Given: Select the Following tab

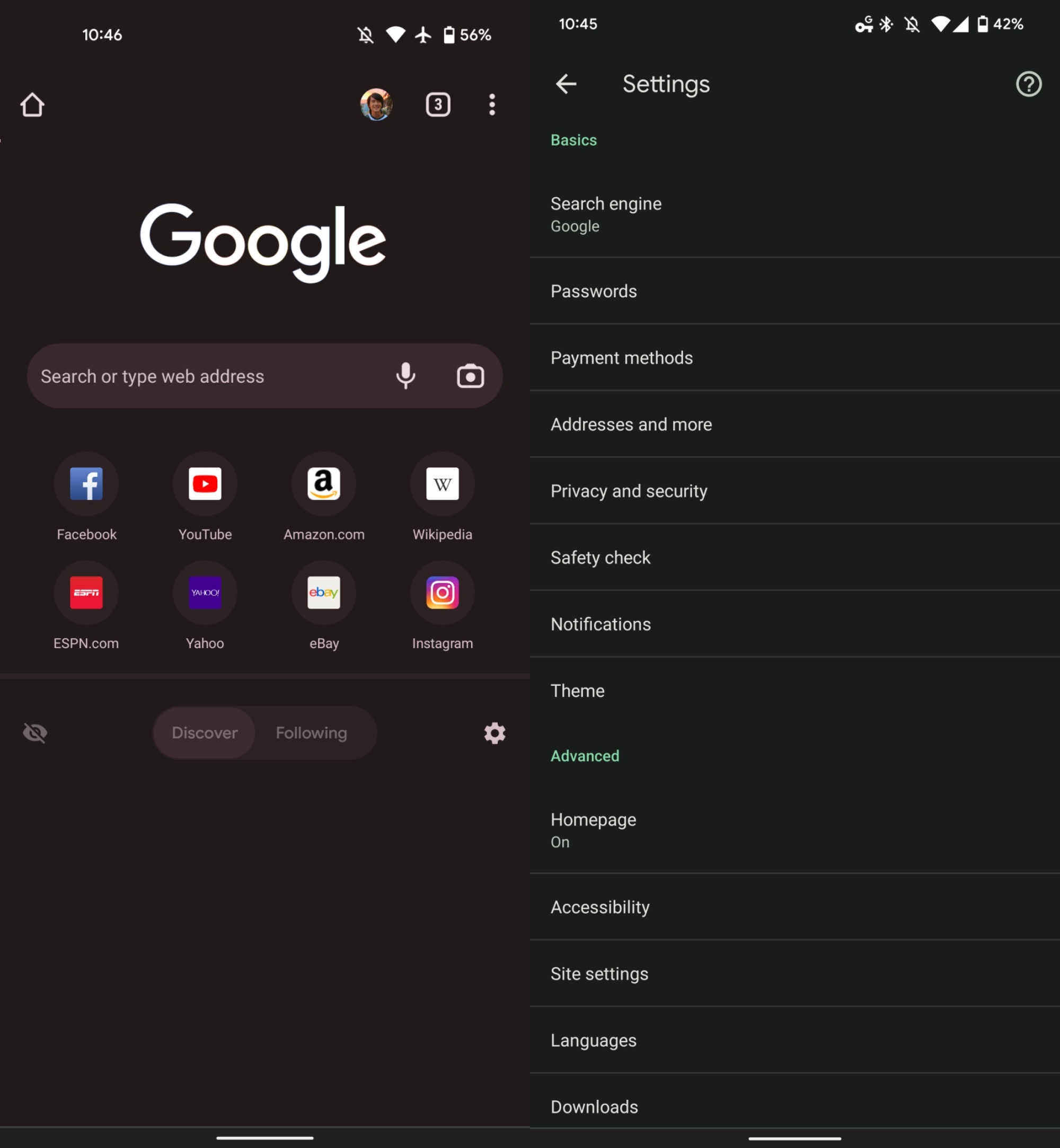Looking at the screenshot, I should (x=311, y=733).
